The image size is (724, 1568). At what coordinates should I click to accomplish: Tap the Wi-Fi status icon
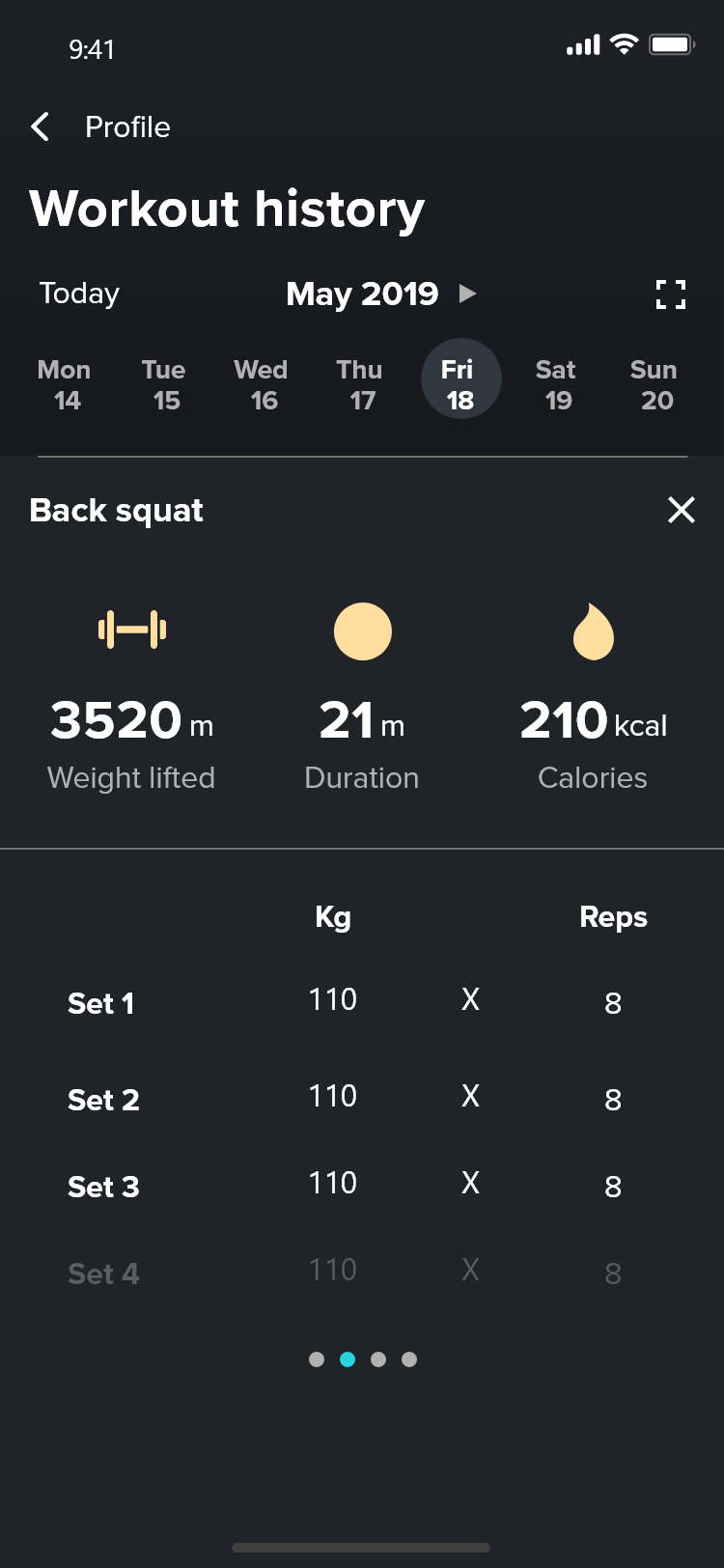(625, 44)
